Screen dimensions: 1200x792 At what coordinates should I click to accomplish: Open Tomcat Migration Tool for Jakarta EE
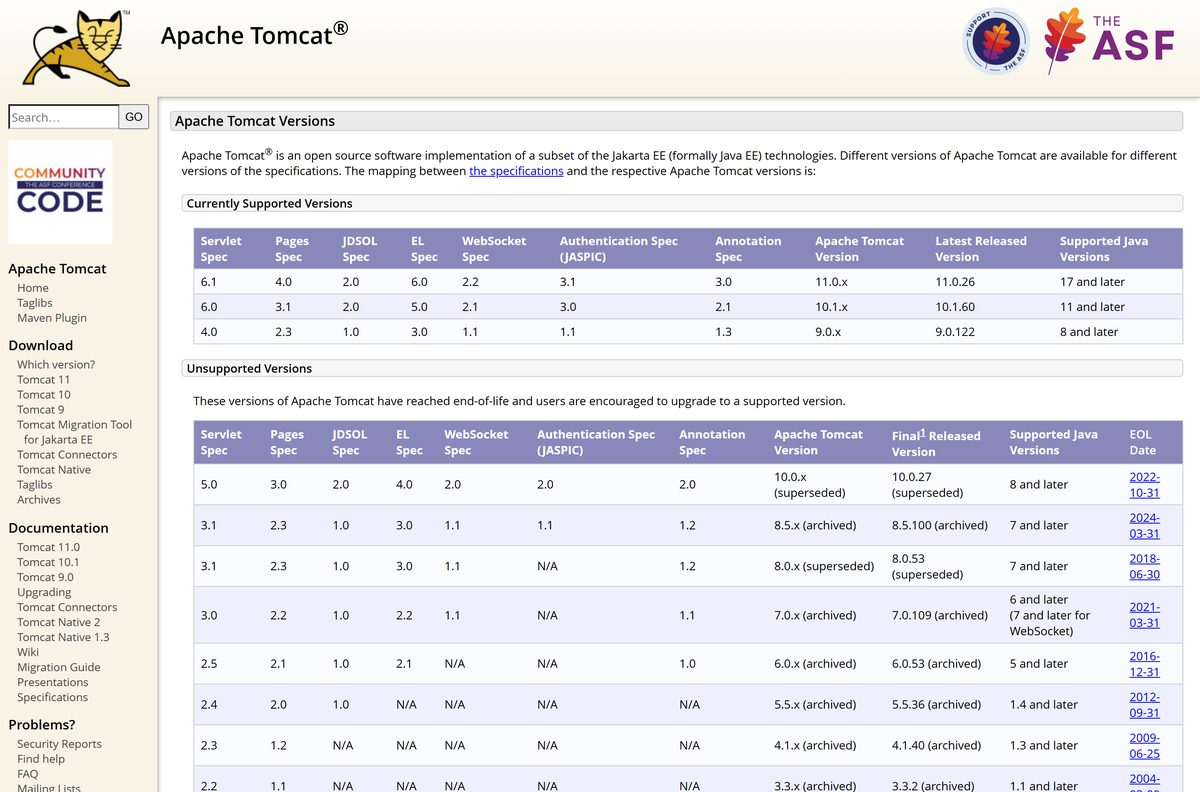tap(74, 432)
